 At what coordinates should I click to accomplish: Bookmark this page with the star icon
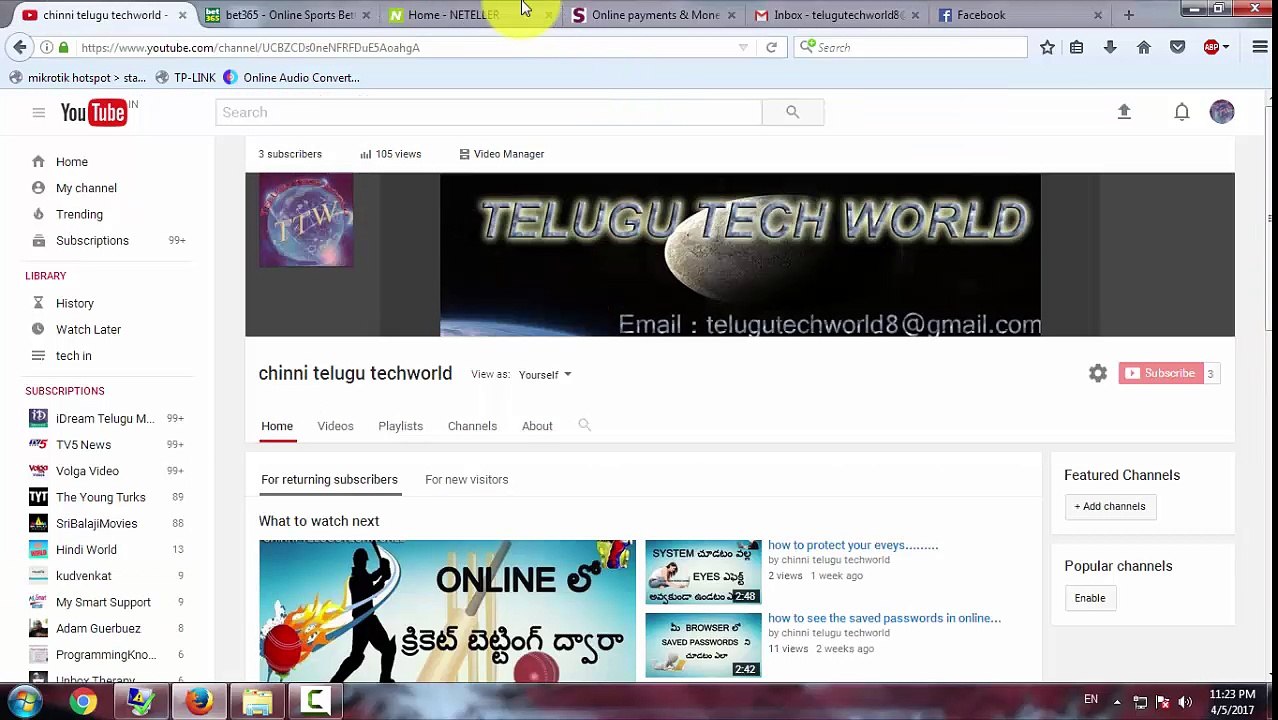(1047, 47)
